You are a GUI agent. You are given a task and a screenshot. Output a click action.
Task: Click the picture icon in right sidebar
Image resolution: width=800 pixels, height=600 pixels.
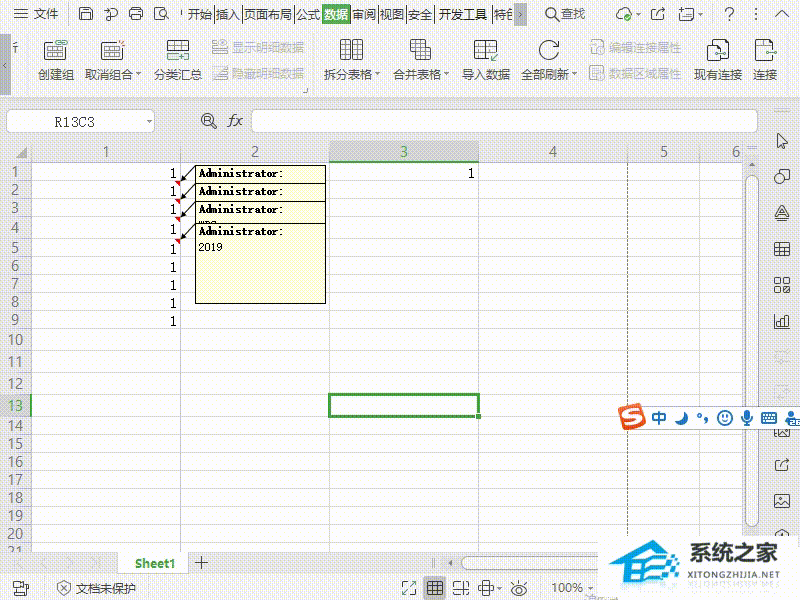coord(782,501)
